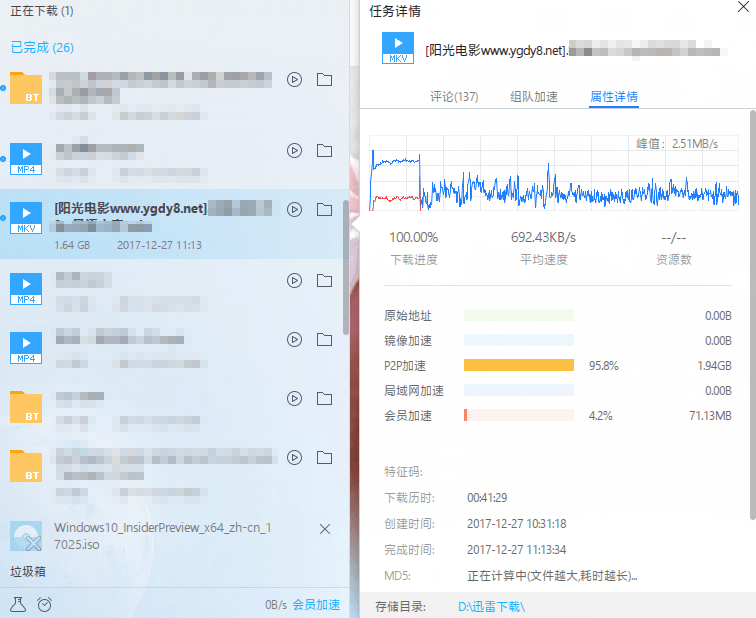This screenshot has width=756, height=618.
Task: Play the MP4 task directly above the MKV task
Action: tap(294, 151)
